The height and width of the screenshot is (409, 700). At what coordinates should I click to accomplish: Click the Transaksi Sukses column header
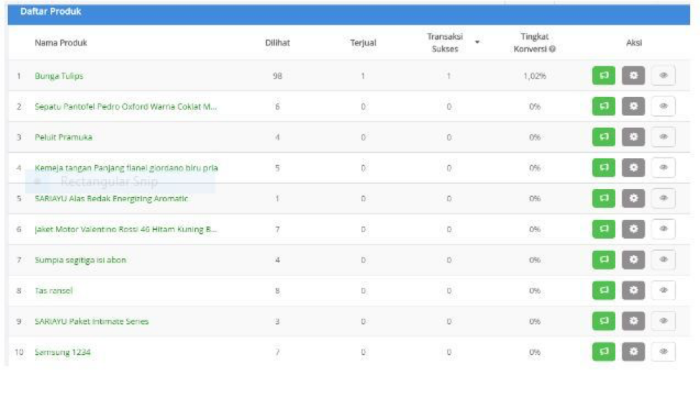click(x=445, y=43)
